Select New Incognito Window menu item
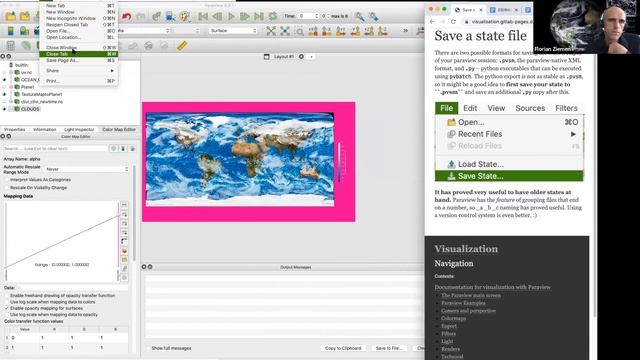The height and width of the screenshot is (360, 640). 79,18
